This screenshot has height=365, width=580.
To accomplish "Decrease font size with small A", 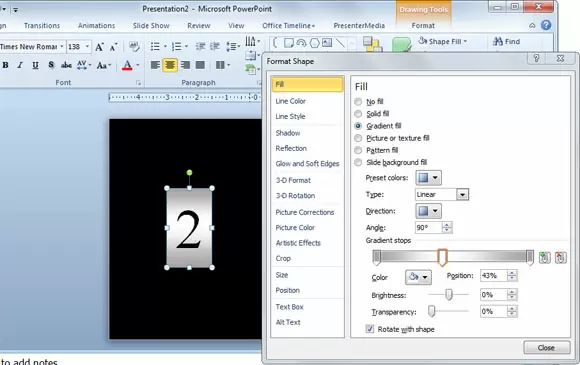I will (x=113, y=47).
